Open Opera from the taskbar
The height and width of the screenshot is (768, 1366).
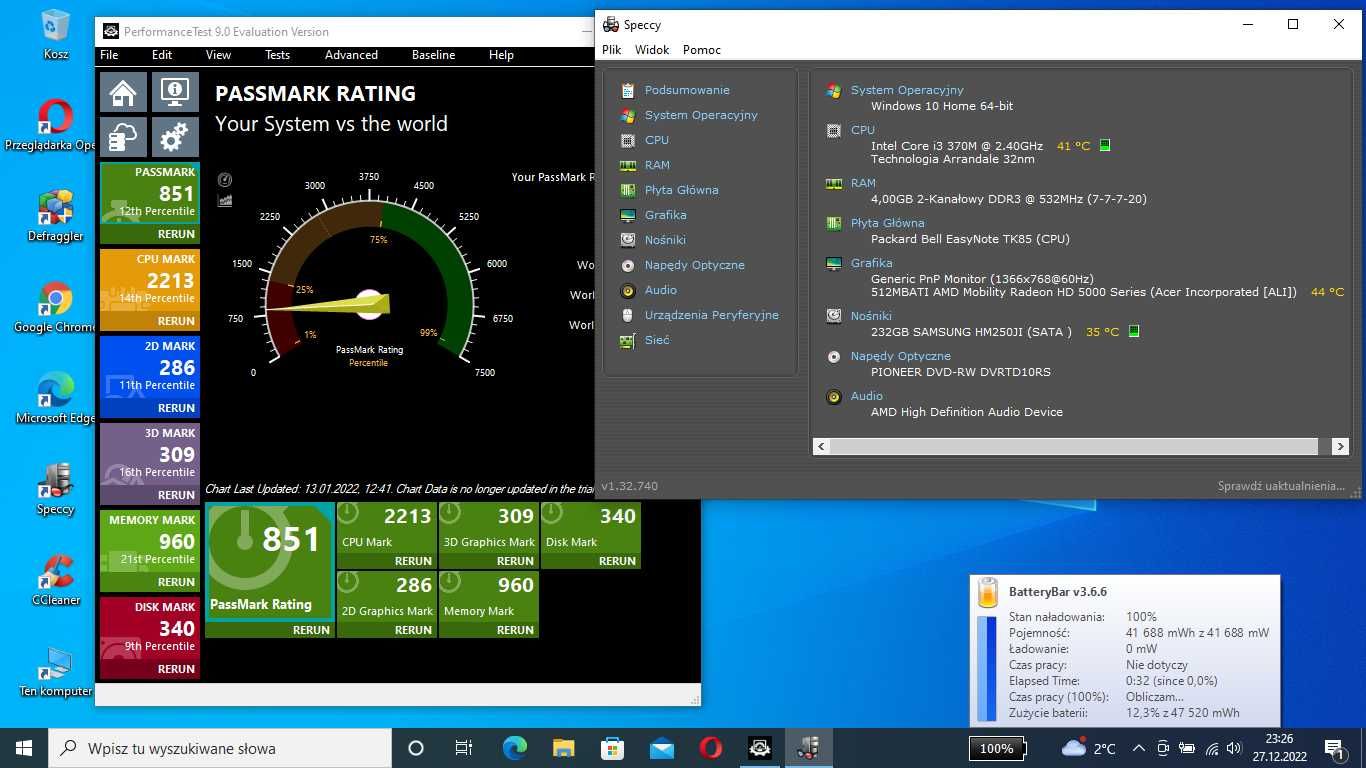711,748
